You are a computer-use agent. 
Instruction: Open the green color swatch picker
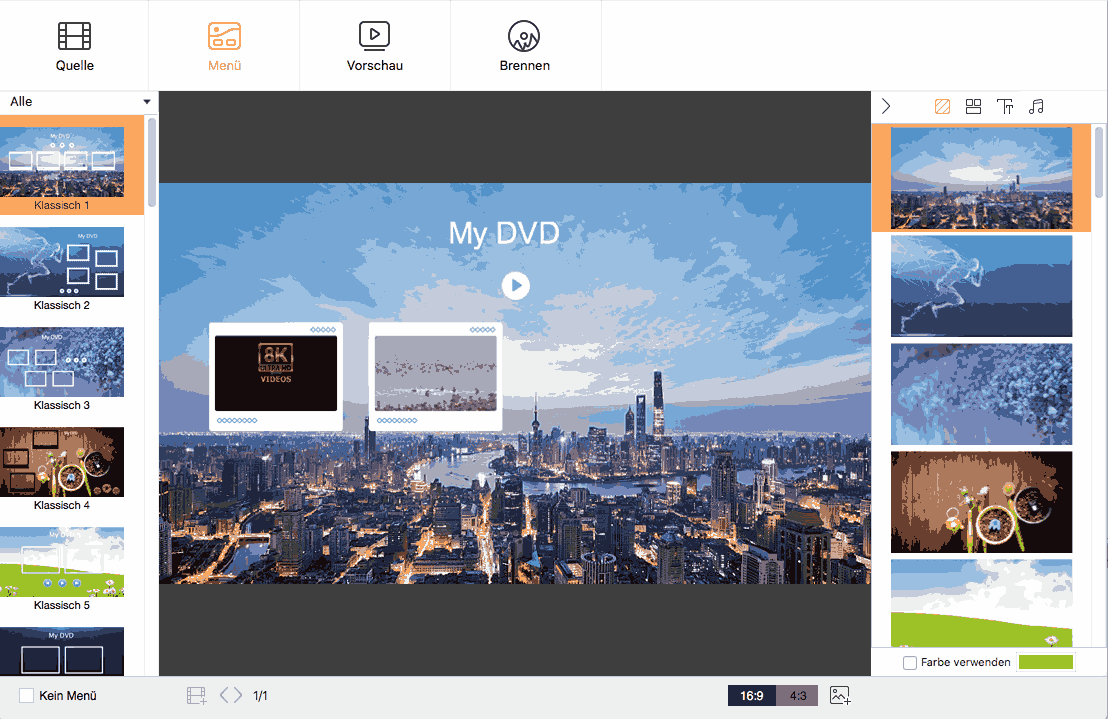1046,662
